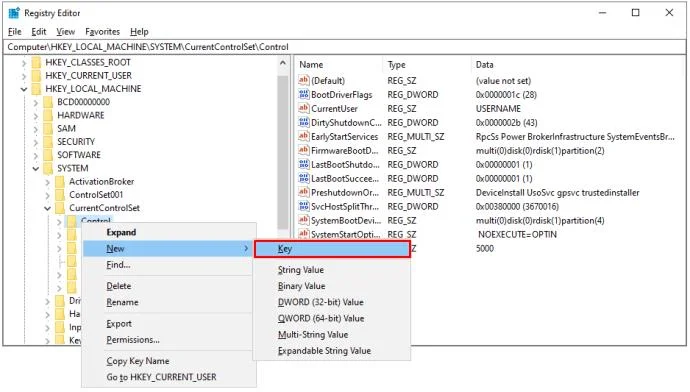
Task: Open the Favorites menu
Action: pyautogui.click(x=103, y=32)
